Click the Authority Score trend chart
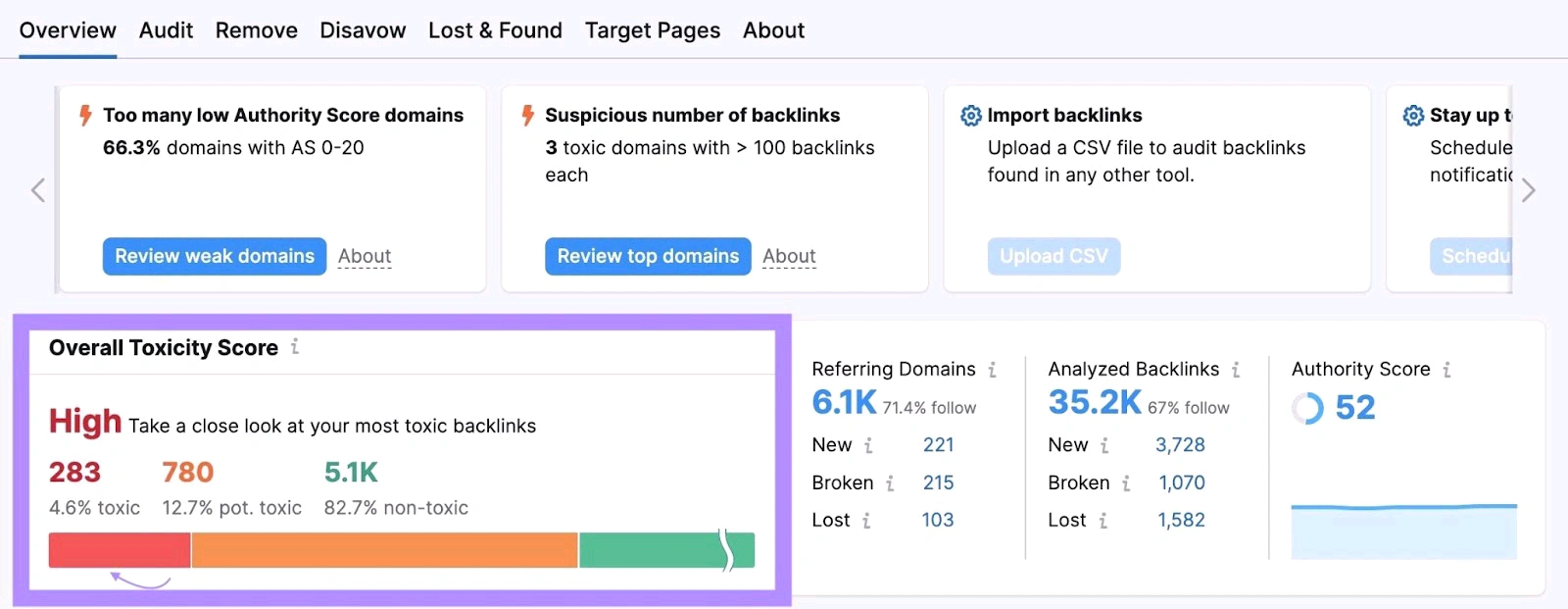This screenshot has width=1568, height=609. [x=1404, y=532]
